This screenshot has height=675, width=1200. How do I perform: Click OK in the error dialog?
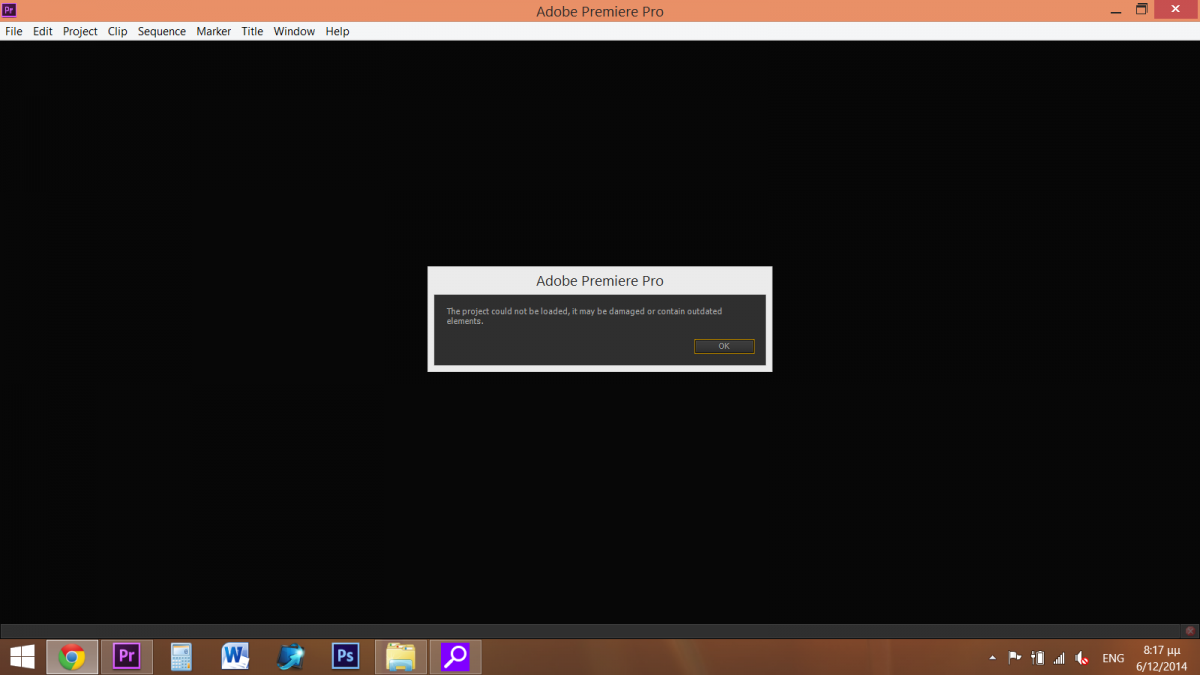pos(724,346)
